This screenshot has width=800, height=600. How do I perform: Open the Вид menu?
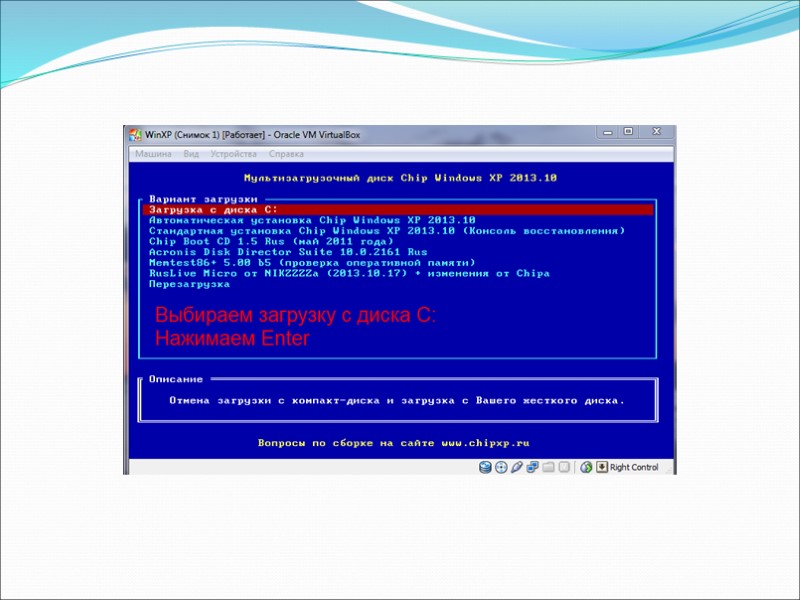tap(191, 154)
